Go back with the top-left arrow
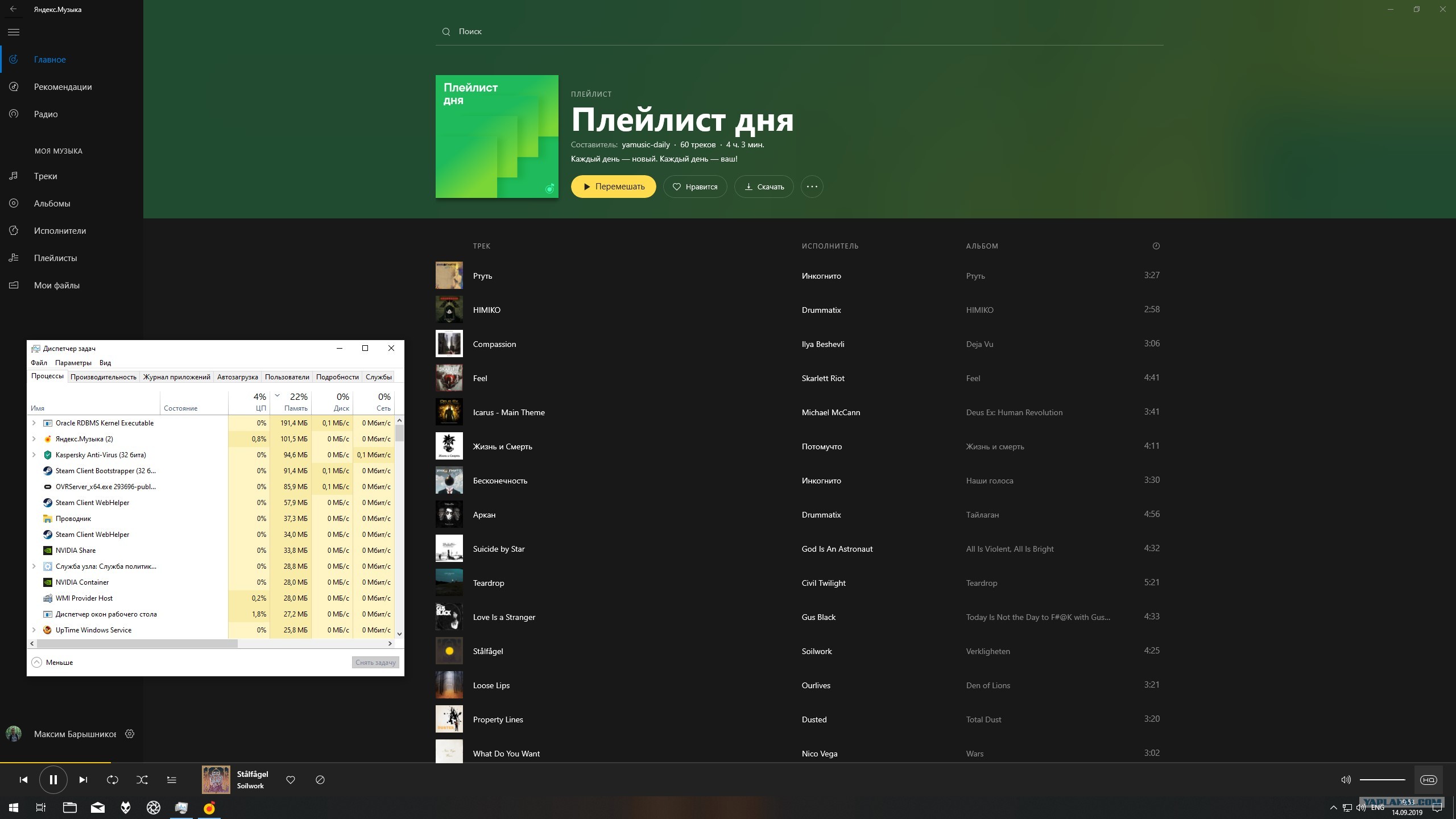The height and width of the screenshot is (819, 1456). [x=13, y=9]
